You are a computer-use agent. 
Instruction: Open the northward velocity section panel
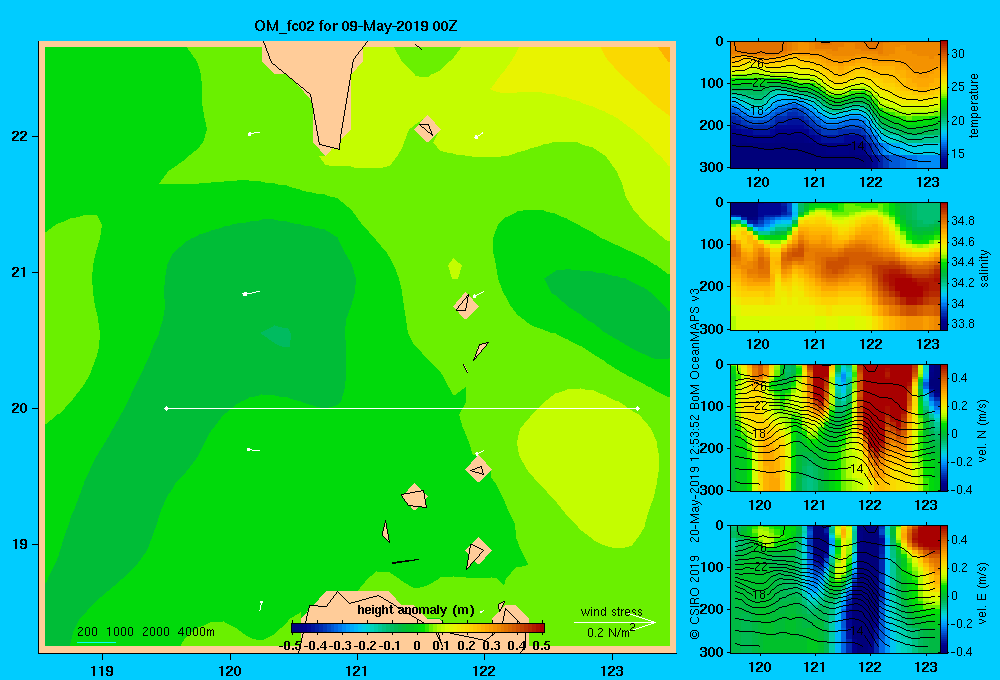834,427
